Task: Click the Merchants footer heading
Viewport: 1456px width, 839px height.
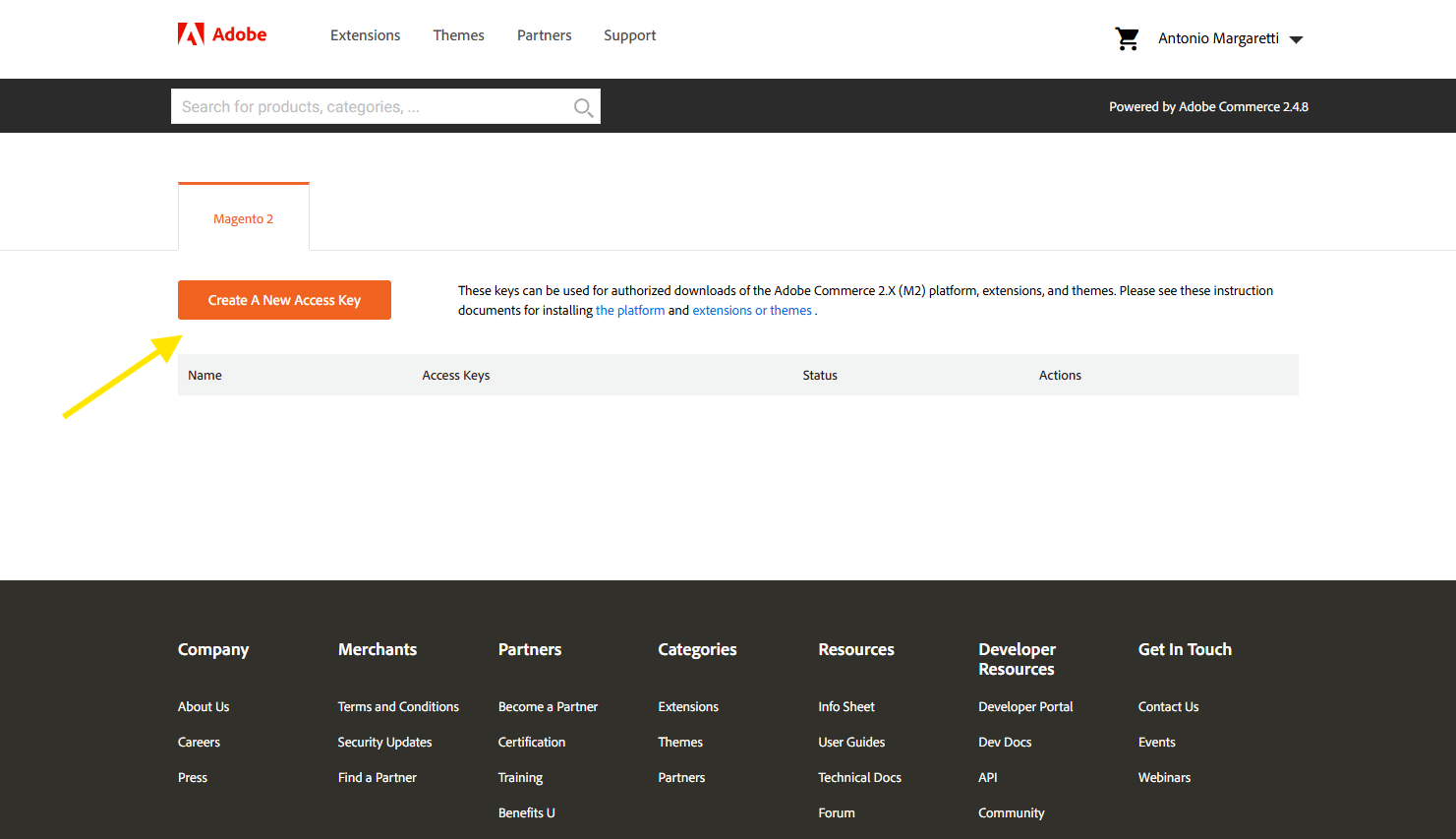Action: point(378,649)
